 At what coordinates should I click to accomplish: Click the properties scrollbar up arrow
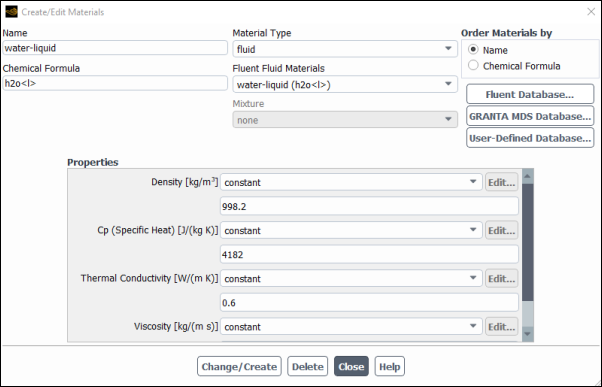[528, 176]
